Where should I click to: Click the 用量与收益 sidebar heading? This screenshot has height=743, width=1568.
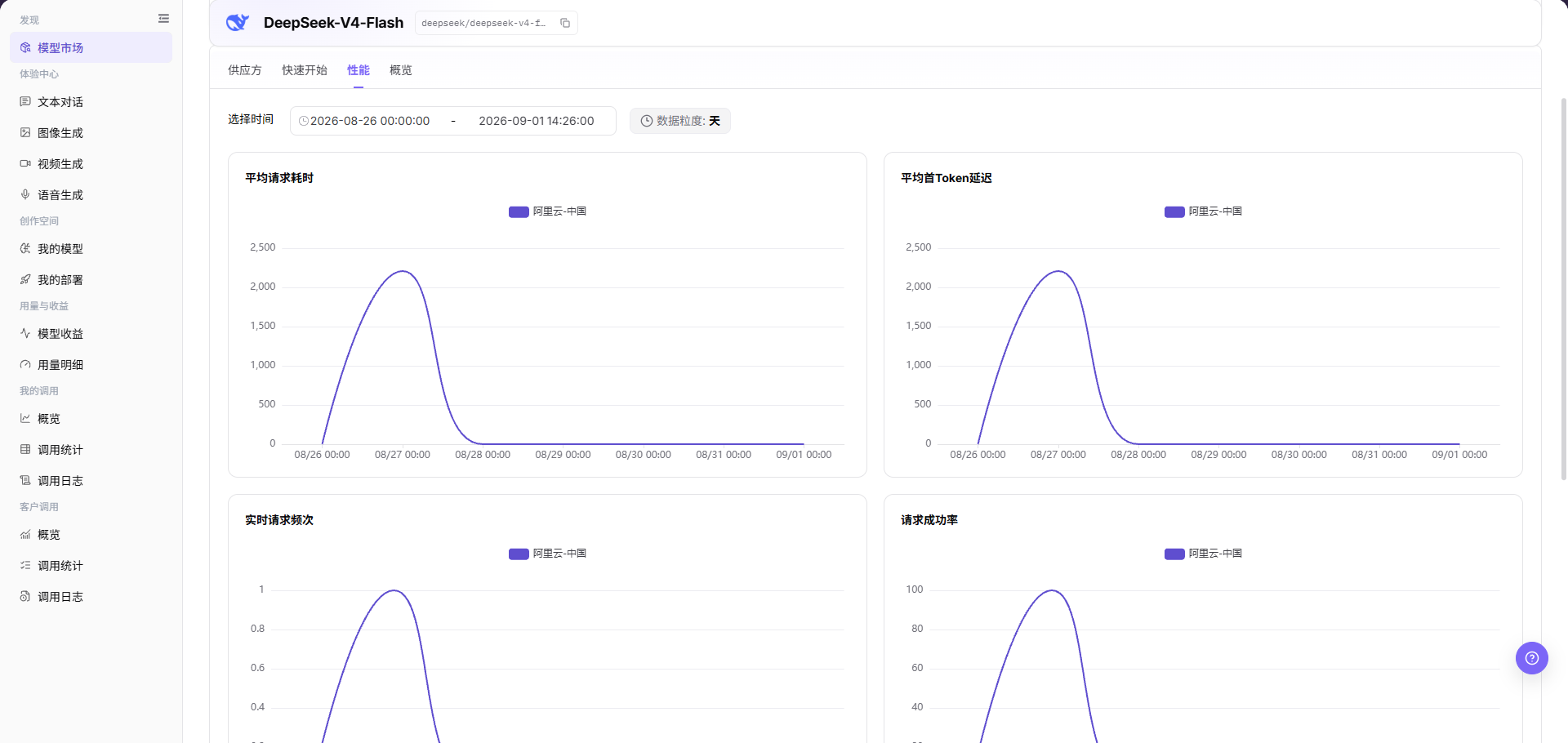[x=44, y=306]
